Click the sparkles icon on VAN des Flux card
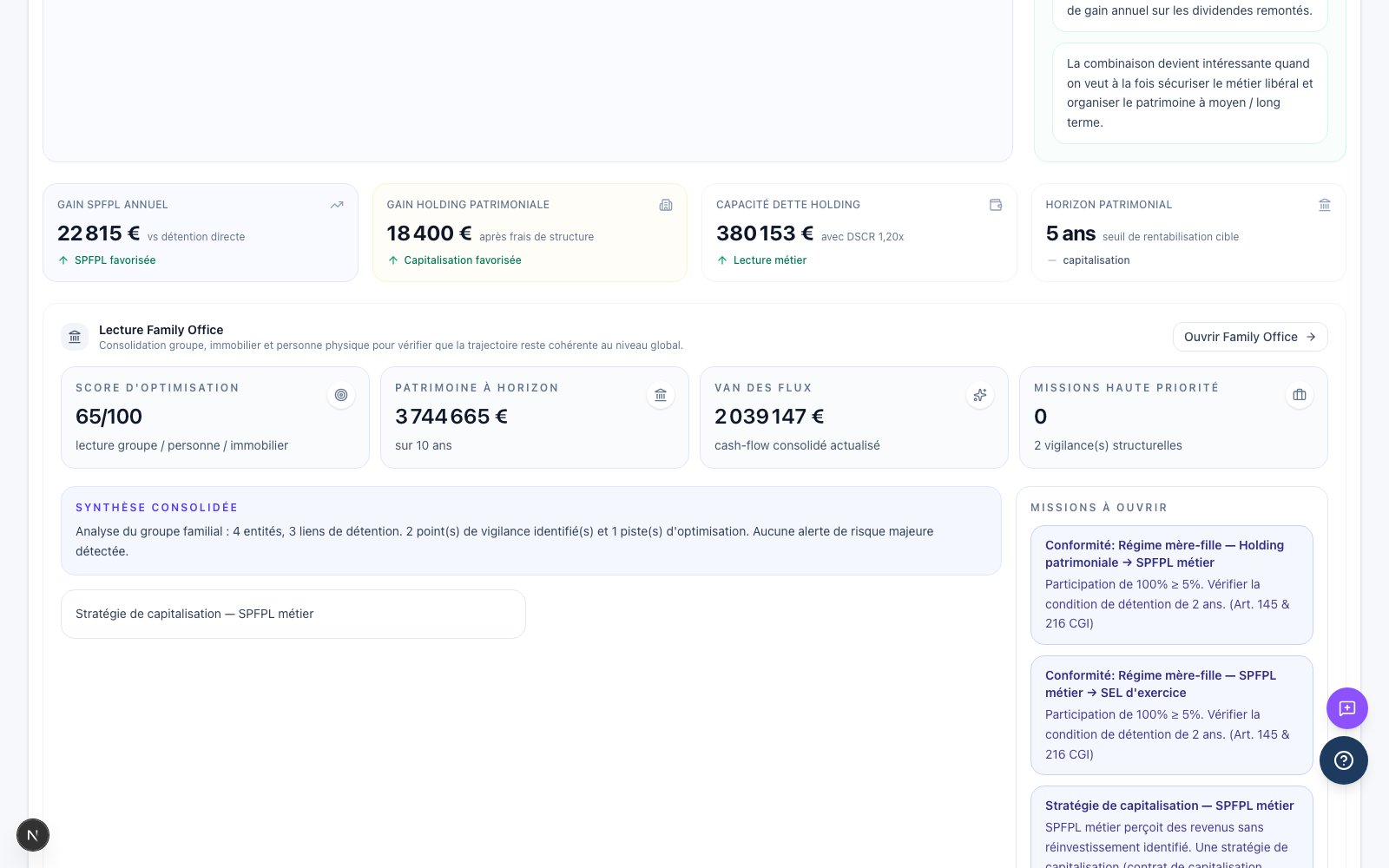This screenshot has width=1389, height=868. 980,395
